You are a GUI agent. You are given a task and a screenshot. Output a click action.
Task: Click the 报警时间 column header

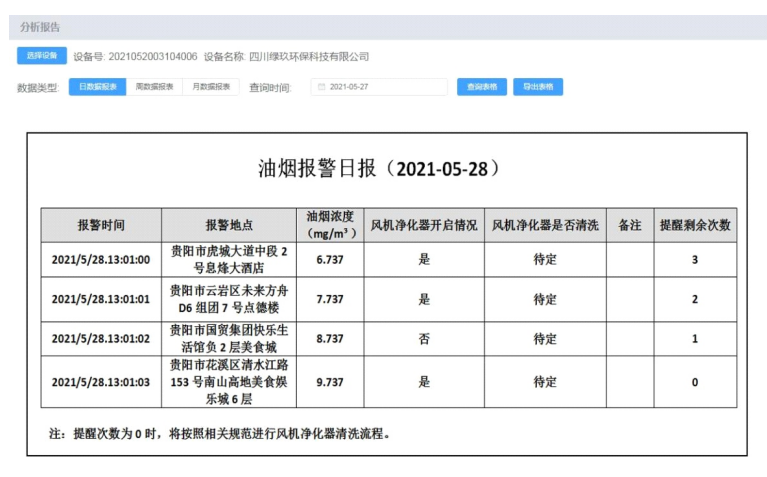point(101,225)
